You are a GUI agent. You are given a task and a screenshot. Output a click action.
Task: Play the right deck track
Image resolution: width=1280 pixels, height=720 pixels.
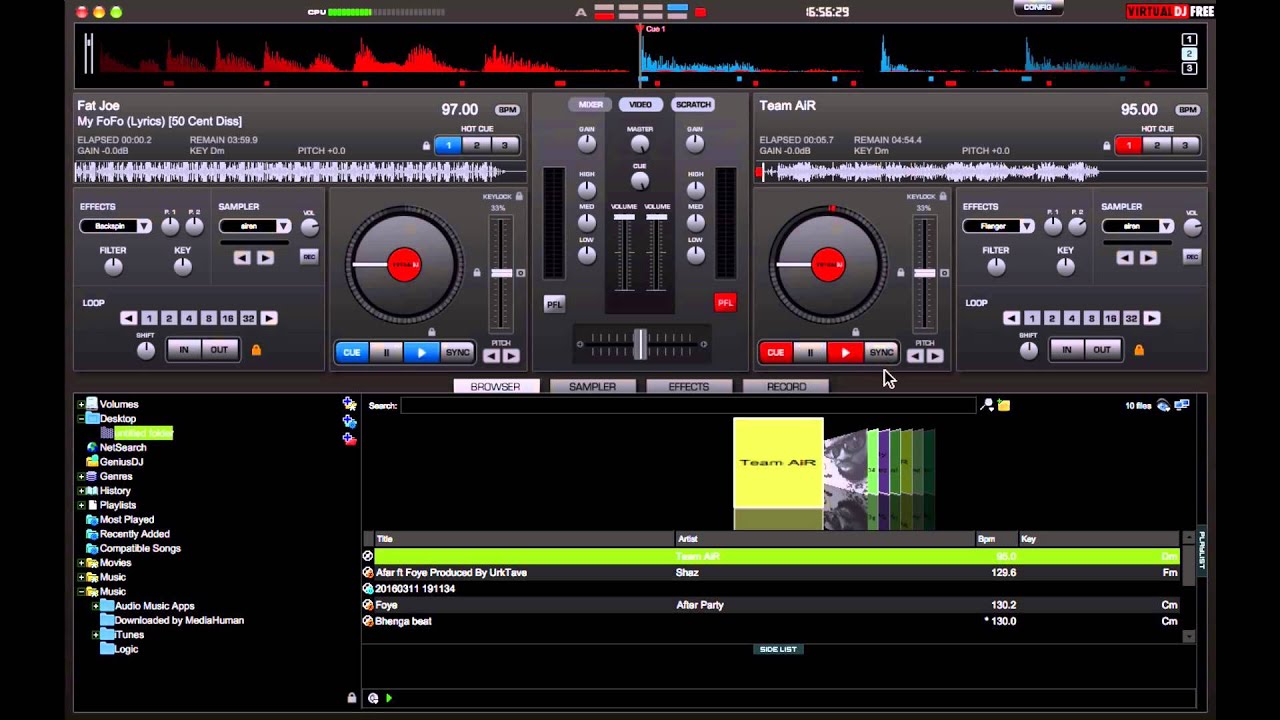[845, 352]
